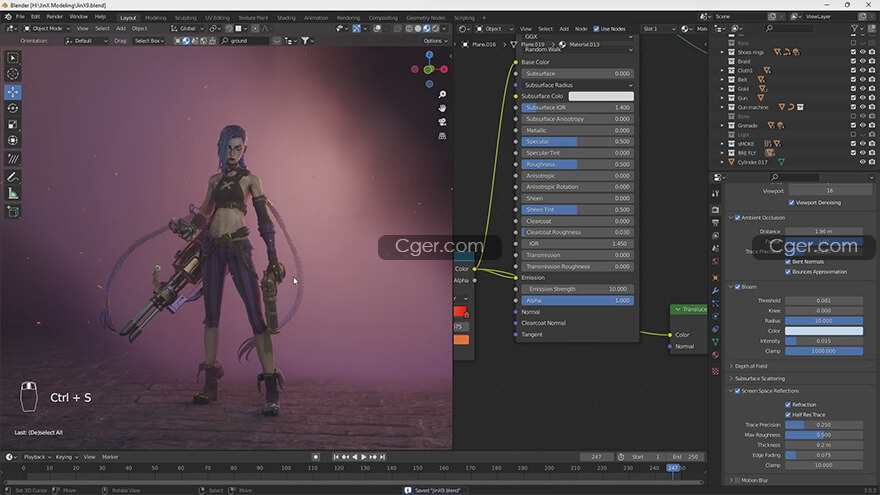Screen dimensions: 880x495
Task: Hide Braid collection with eye icon
Action: tap(863, 61)
